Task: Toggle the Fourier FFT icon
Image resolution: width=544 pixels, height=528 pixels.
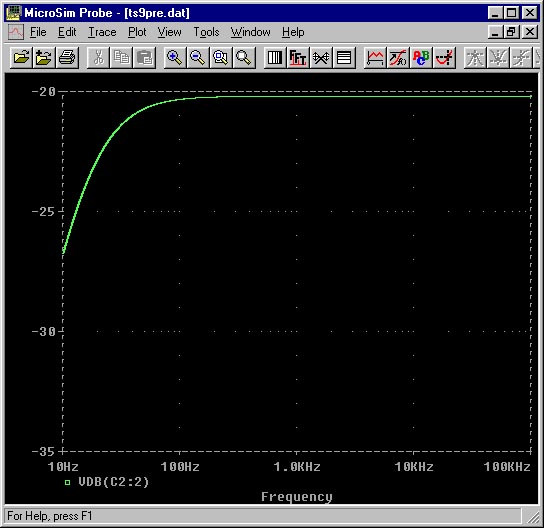Action: (298, 58)
